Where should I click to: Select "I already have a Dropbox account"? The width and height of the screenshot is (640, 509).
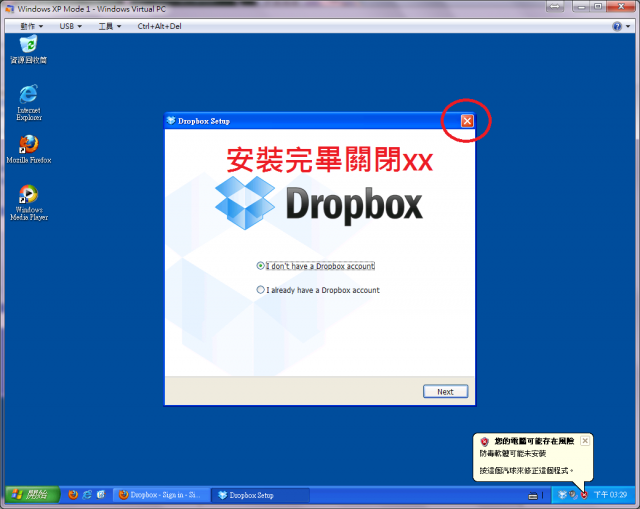[x=318, y=290]
